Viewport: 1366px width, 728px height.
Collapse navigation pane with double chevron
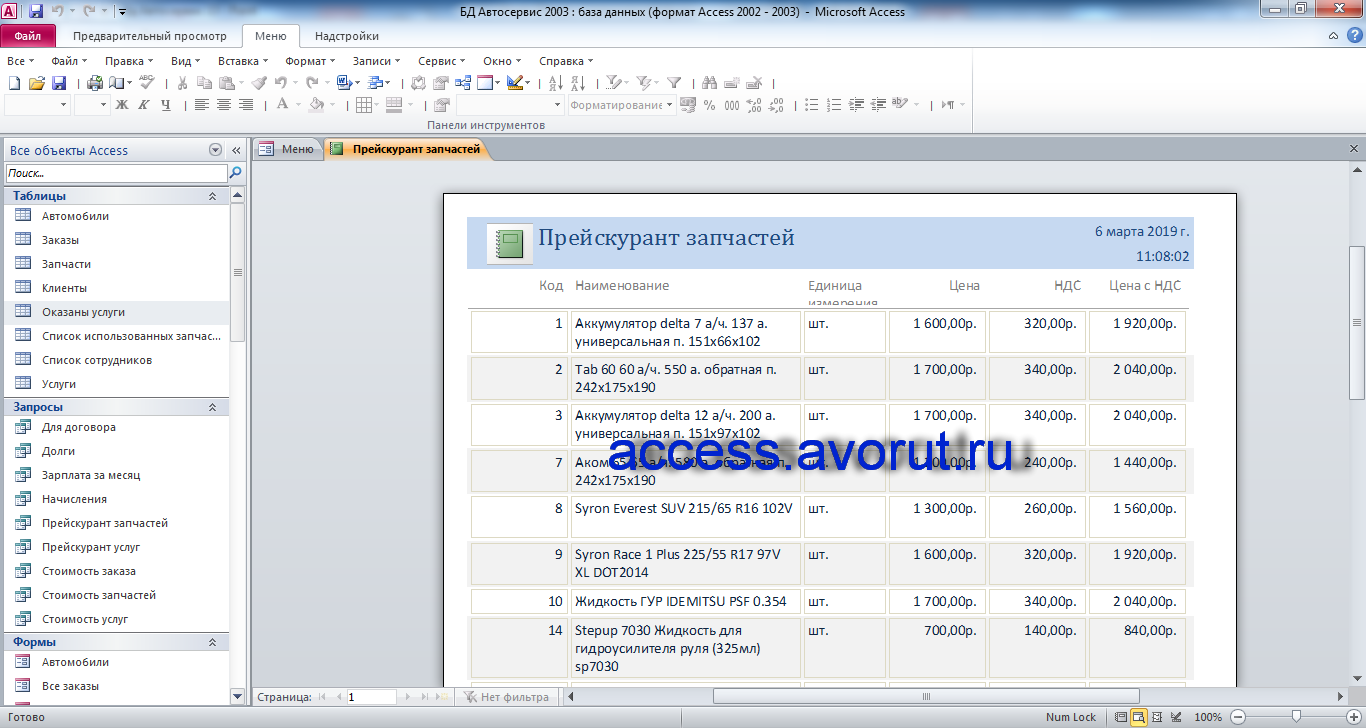(237, 150)
